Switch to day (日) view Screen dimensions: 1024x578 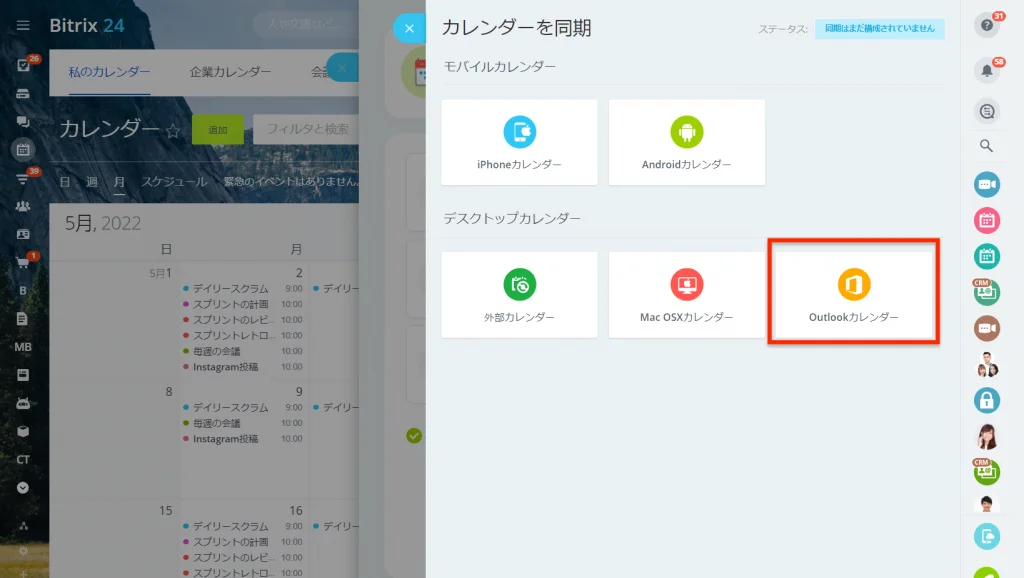65,182
